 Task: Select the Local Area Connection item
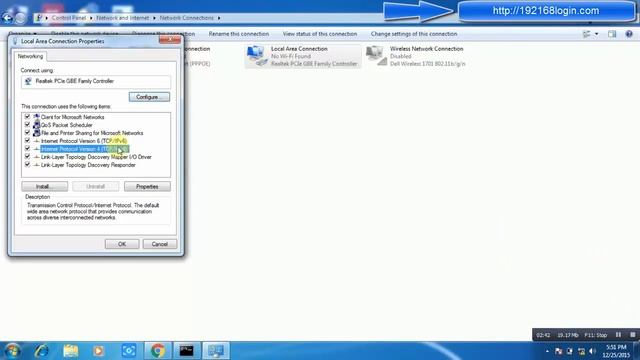[303, 56]
